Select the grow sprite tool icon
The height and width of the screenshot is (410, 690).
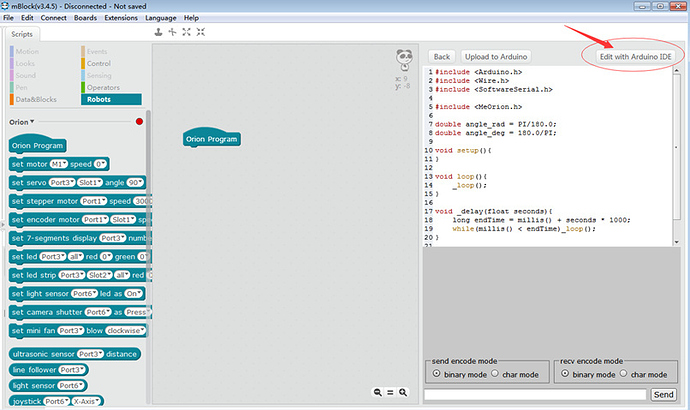[187, 32]
